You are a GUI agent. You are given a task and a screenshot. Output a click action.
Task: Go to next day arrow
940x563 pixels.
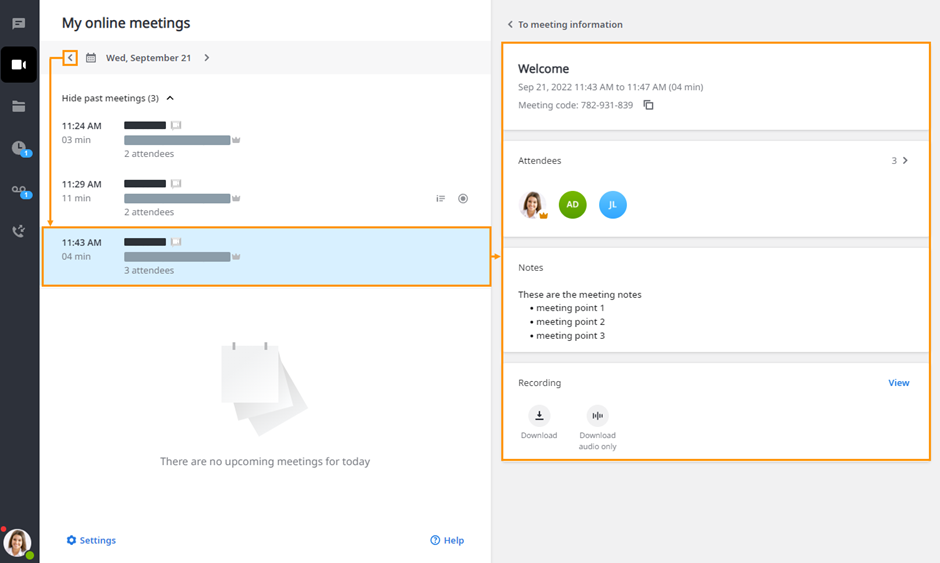click(x=207, y=58)
